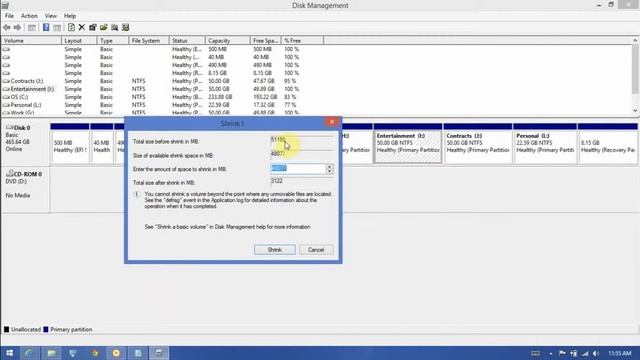Click the black Unallocated legend swatch
This screenshot has width=640, height=360.
[6, 329]
